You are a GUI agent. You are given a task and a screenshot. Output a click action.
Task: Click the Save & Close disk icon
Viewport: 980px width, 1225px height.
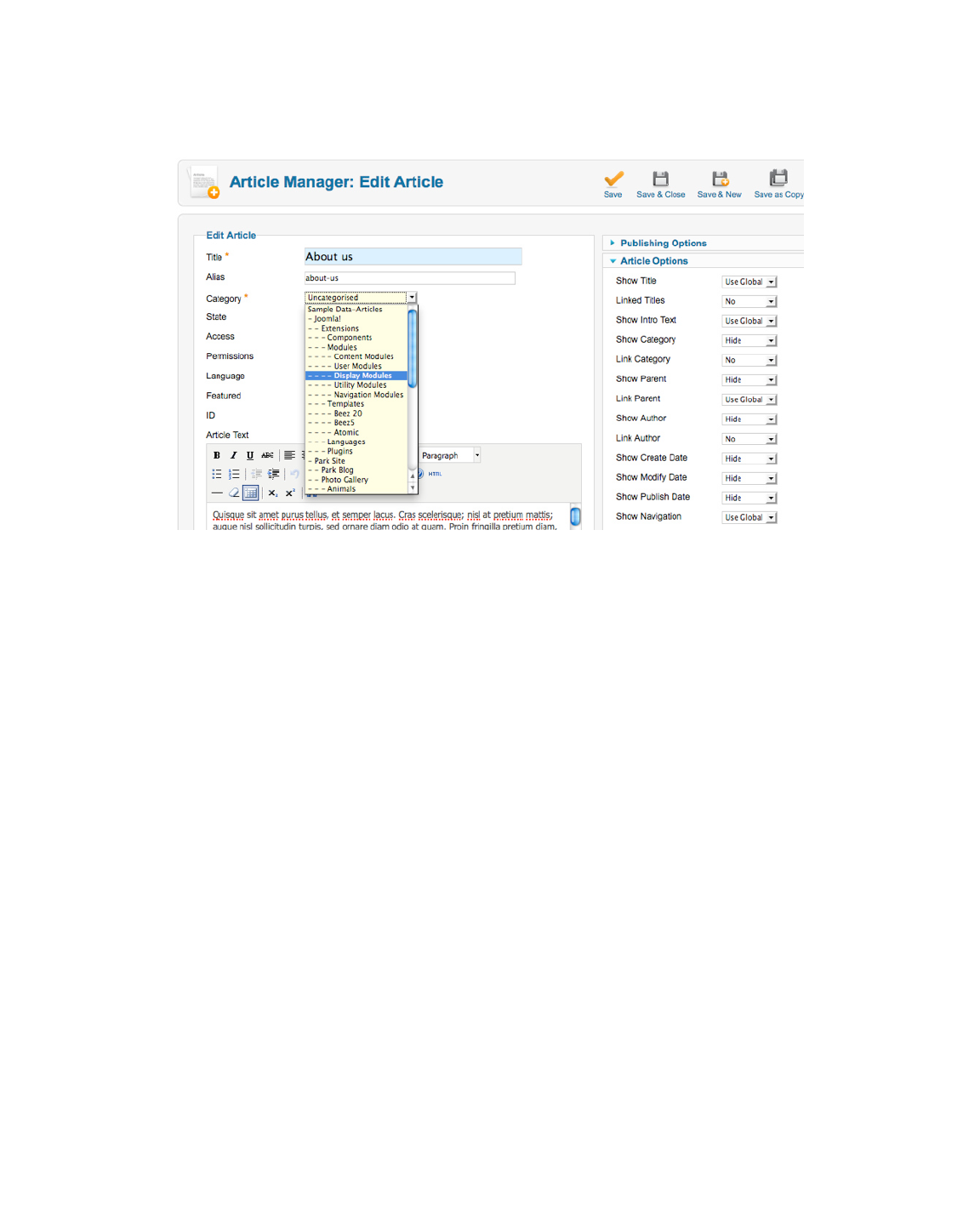[660, 179]
